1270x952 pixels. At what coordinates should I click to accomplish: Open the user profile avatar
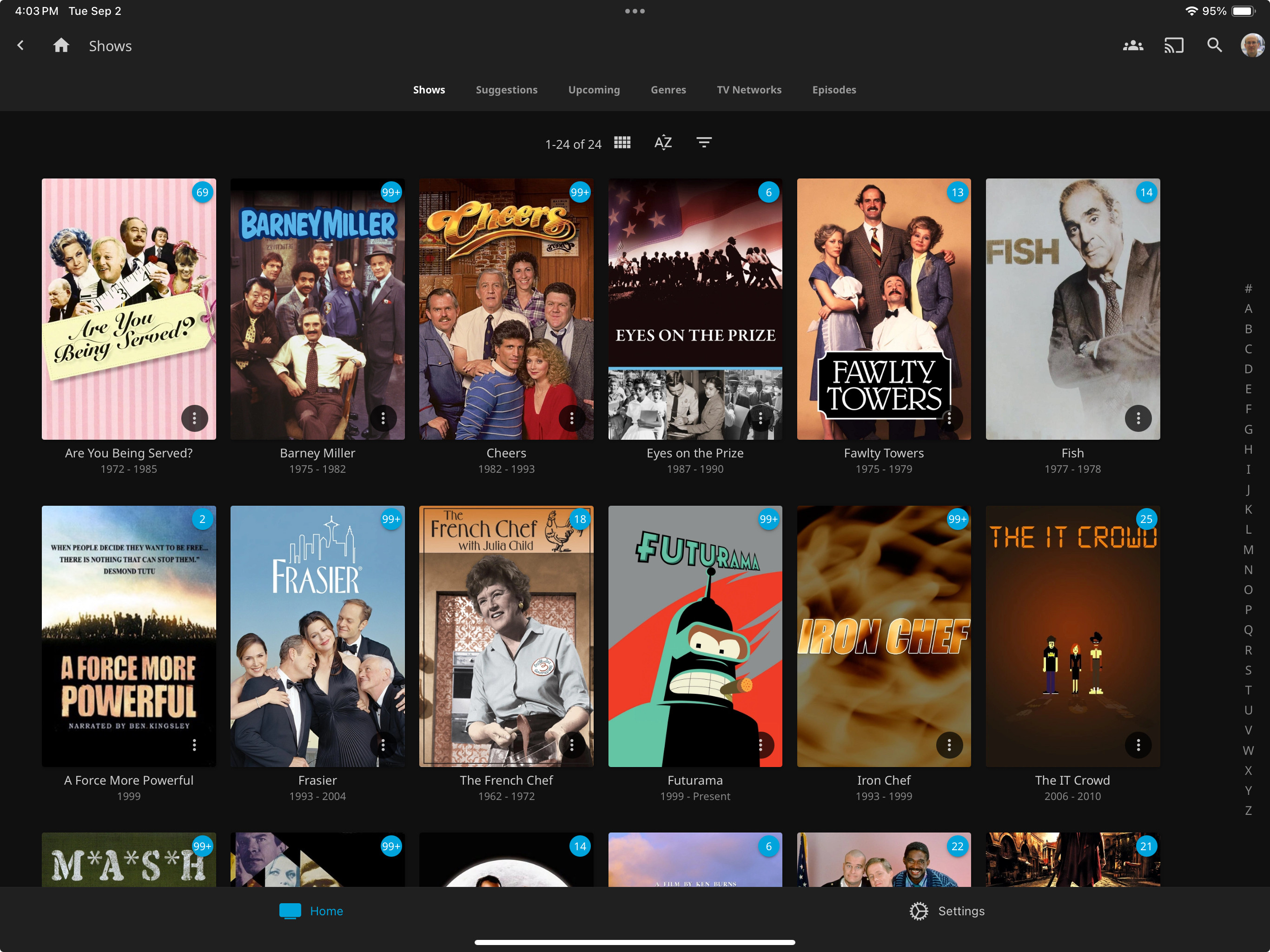tap(1251, 46)
